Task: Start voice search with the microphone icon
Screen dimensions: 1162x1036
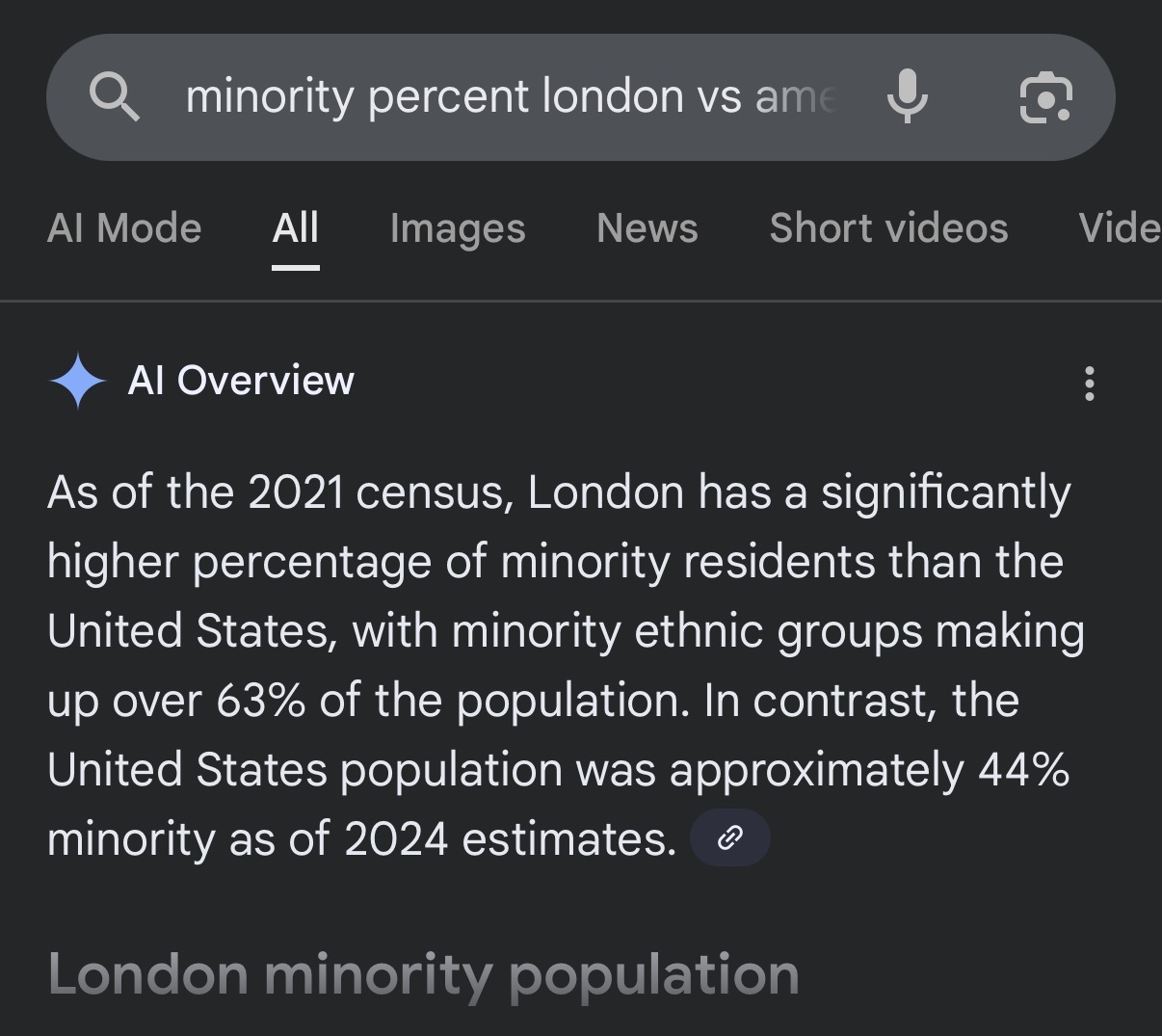Action: [907, 96]
